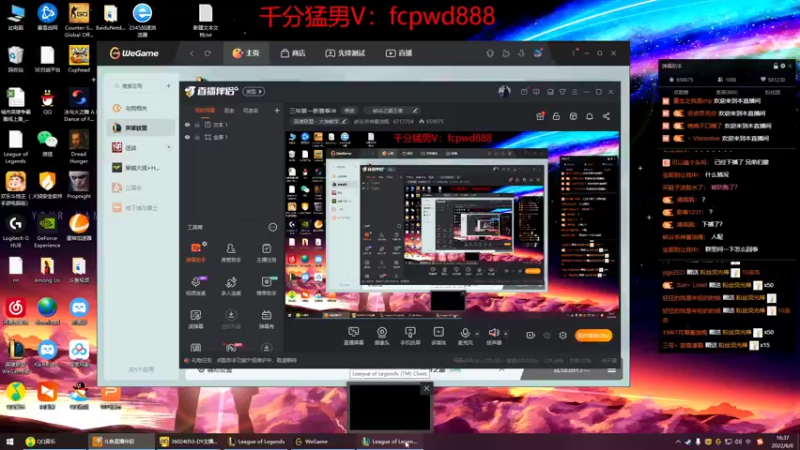The height and width of the screenshot is (450, 800).
Task: Toggle the preview eye icon near settings gear
Action: [x=547, y=335]
